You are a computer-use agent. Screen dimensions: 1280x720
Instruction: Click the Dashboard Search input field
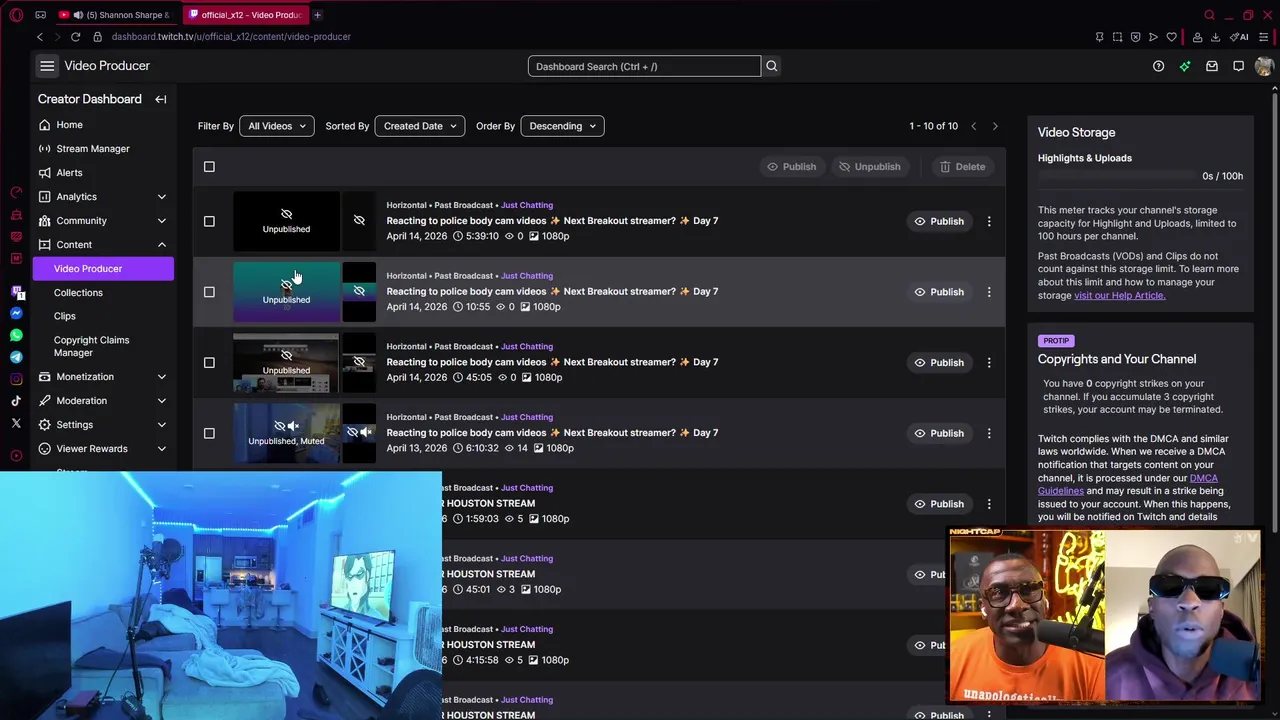[x=644, y=66]
